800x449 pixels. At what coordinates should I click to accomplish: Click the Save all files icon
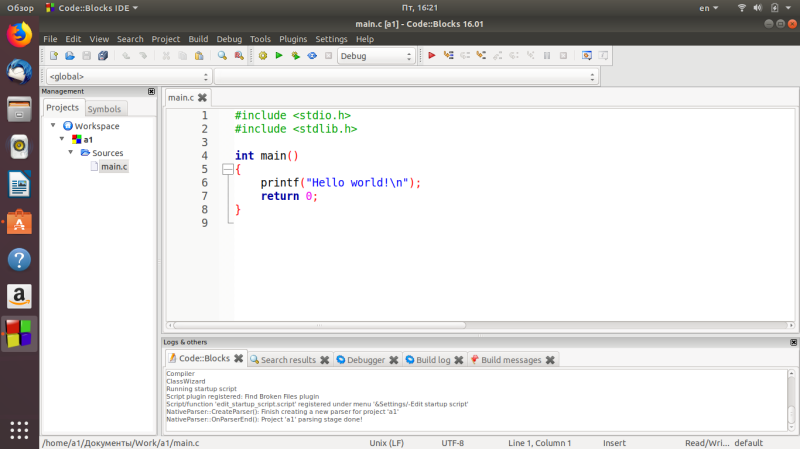pos(103,56)
